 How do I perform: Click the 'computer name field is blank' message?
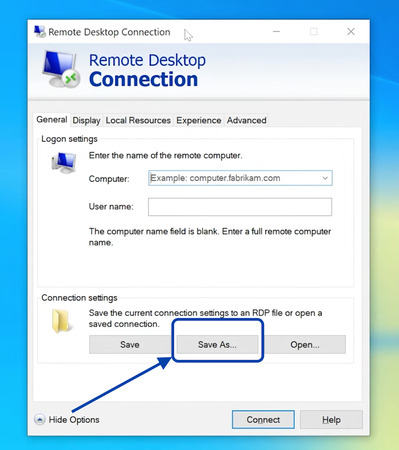click(210, 237)
